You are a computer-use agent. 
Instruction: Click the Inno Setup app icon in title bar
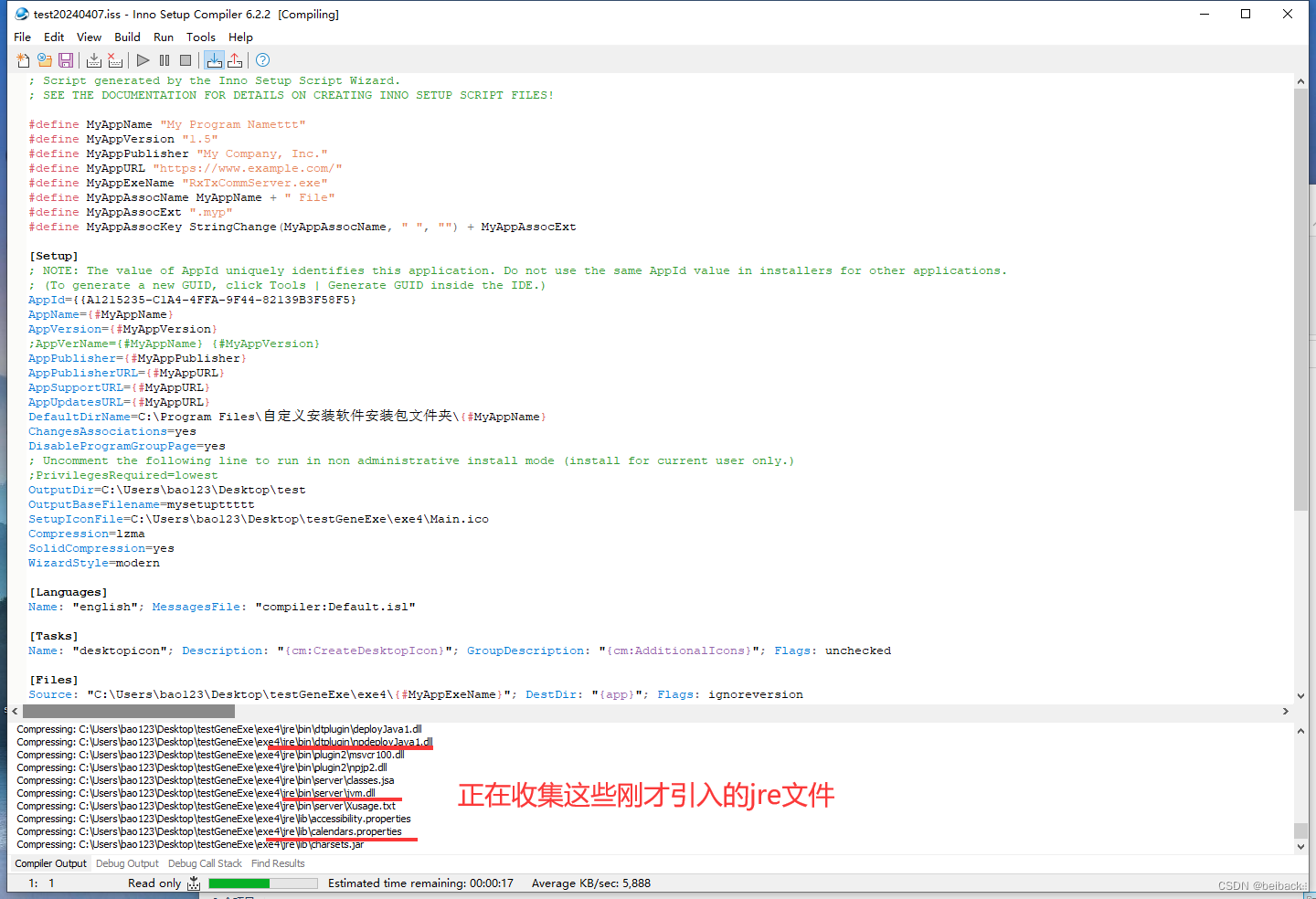(x=21, y=14)
